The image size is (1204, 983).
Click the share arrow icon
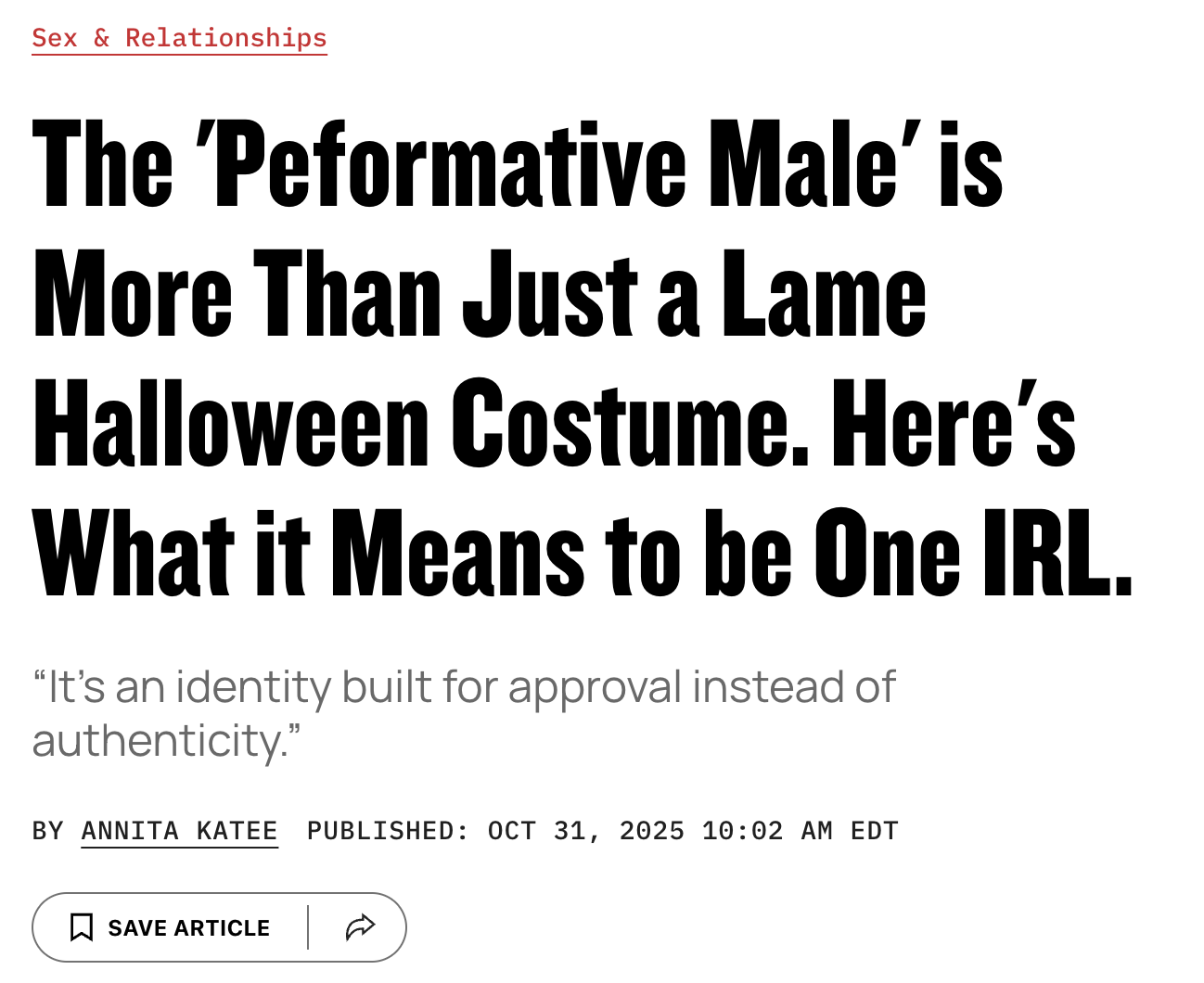[360, 927]
